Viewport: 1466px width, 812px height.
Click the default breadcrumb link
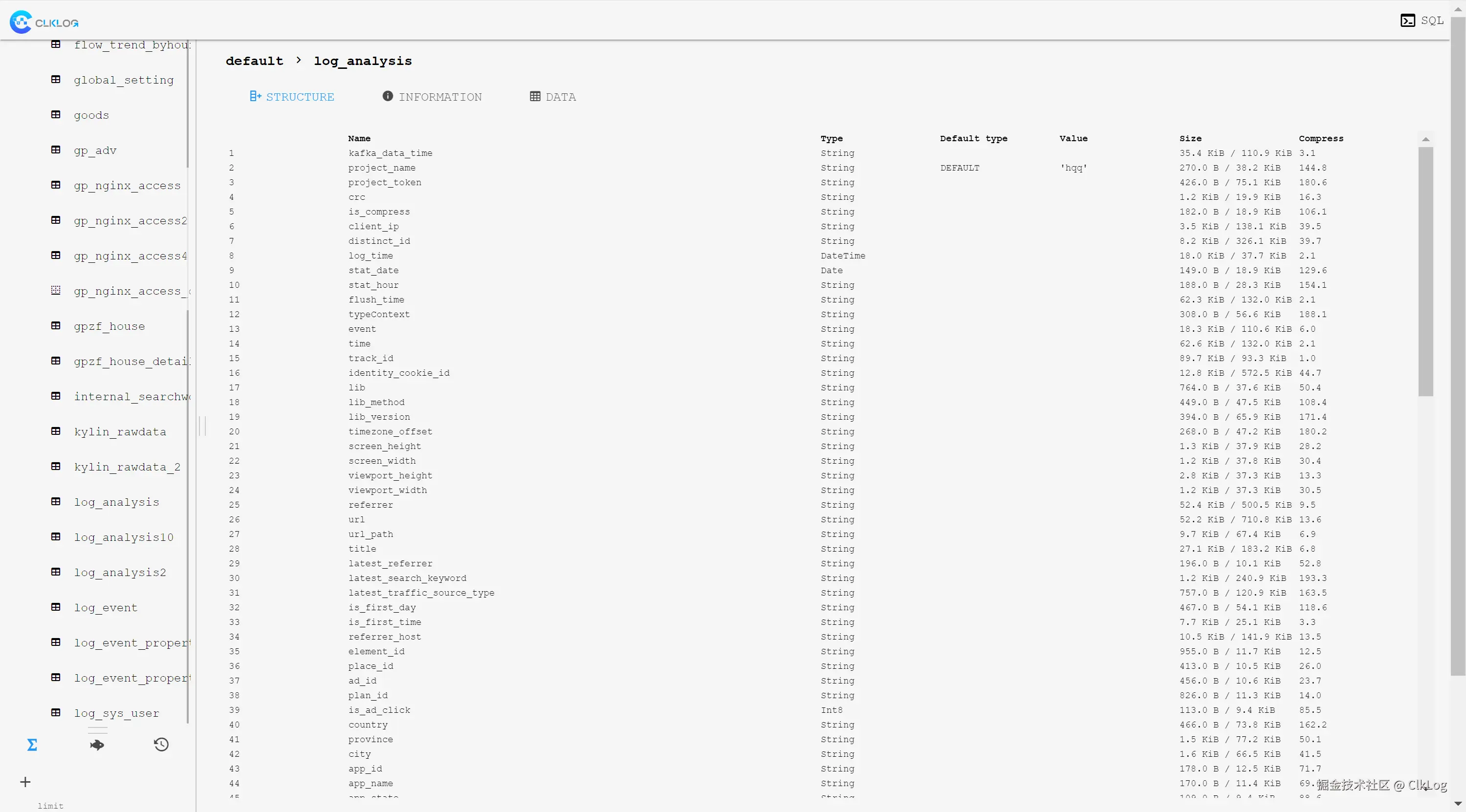(x=254, y=61)
